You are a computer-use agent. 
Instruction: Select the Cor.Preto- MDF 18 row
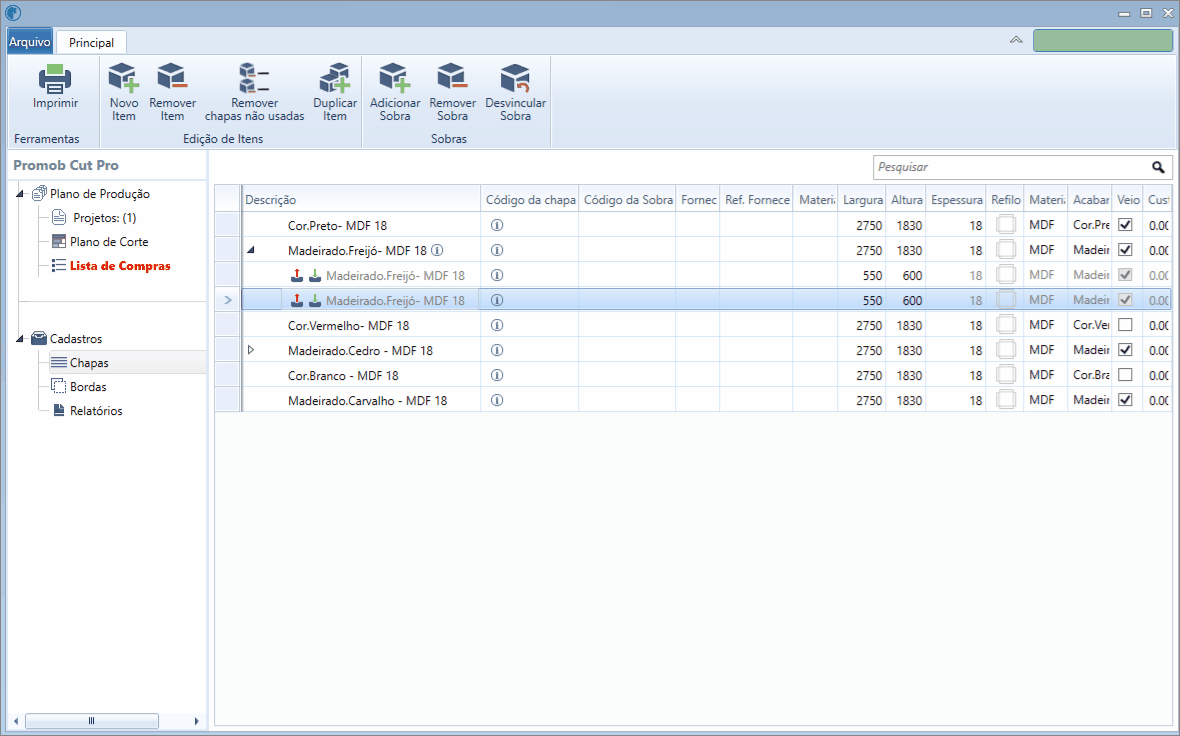click(x=692, y=225)
